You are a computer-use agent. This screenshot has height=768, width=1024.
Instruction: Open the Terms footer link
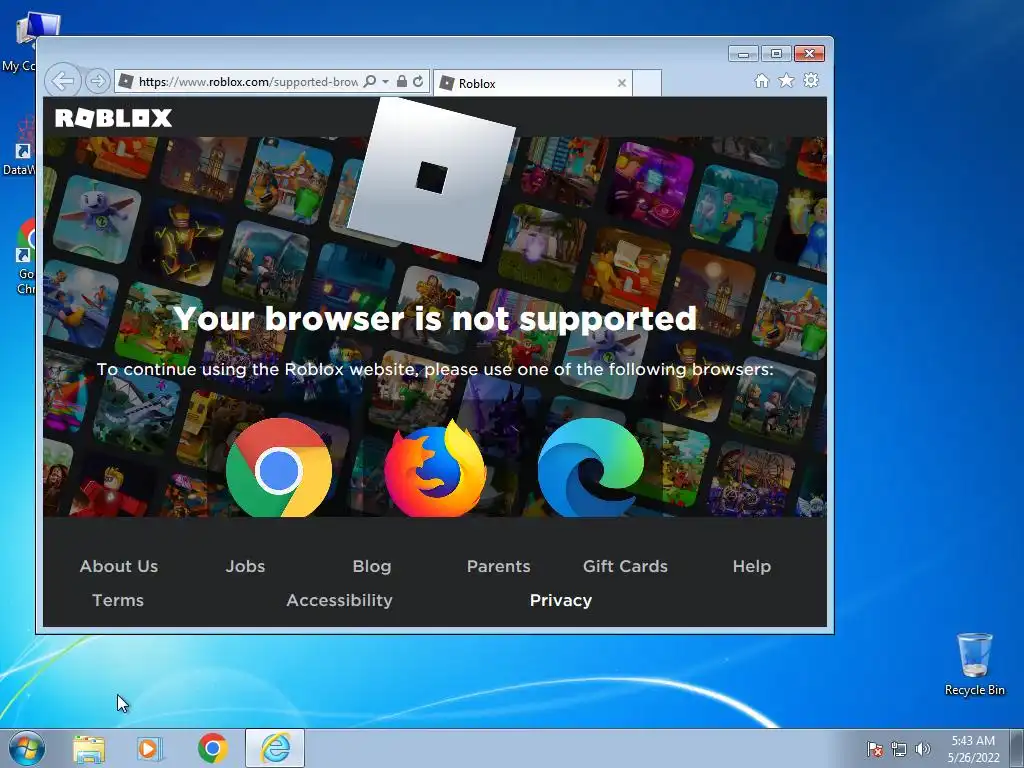(x=118, y=600)
